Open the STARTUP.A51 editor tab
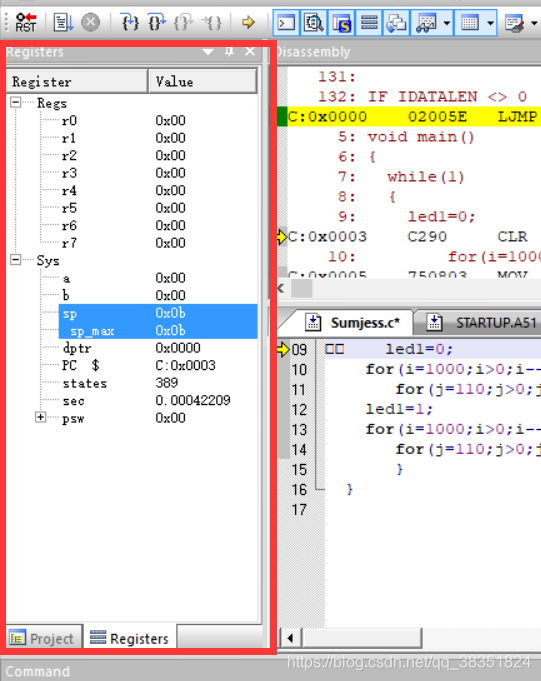This screenshot has height=681, width=541. point(481,322)
